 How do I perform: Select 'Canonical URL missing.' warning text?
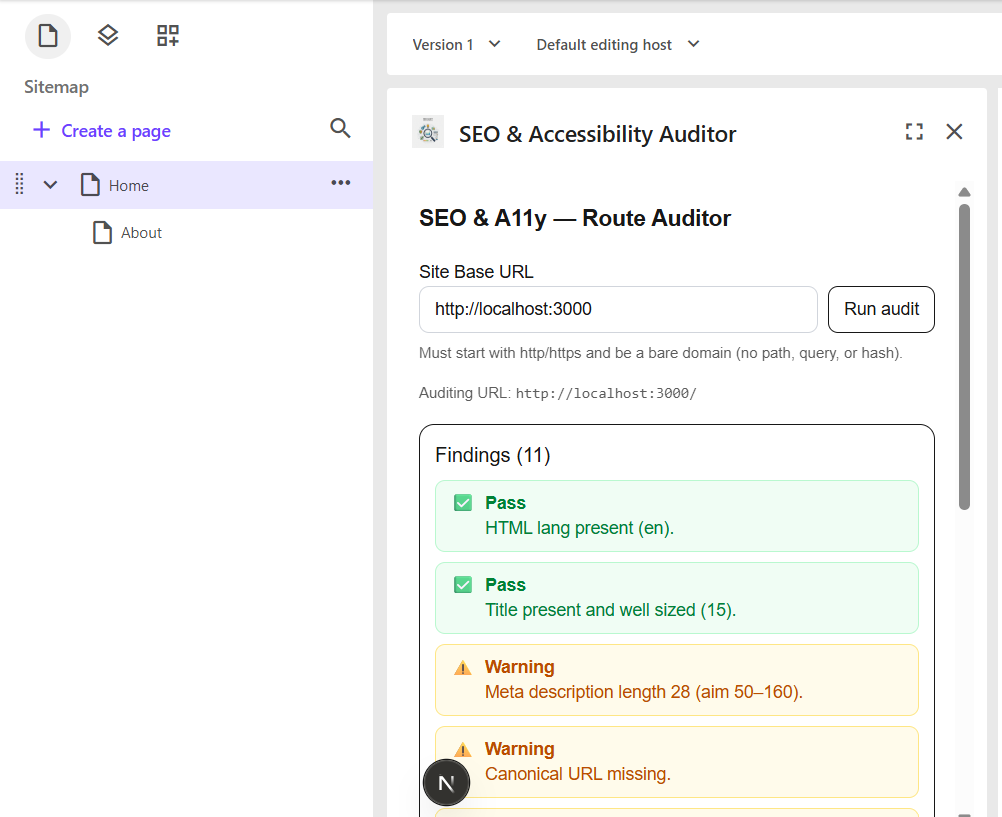point(578,774)
